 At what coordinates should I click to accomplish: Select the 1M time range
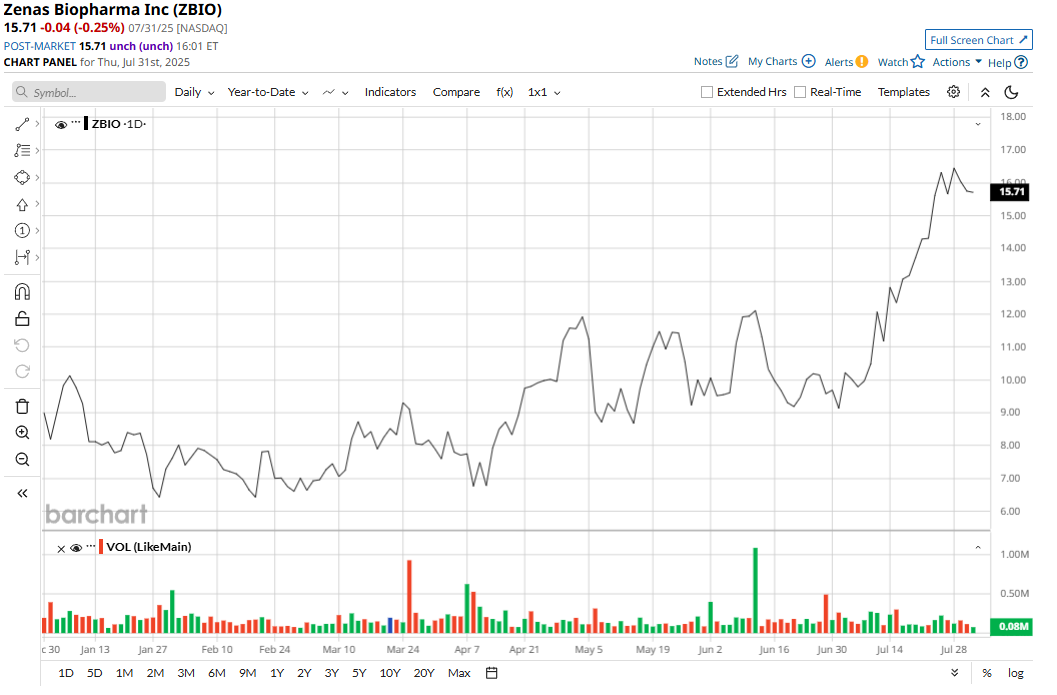[x=124, y=673]
